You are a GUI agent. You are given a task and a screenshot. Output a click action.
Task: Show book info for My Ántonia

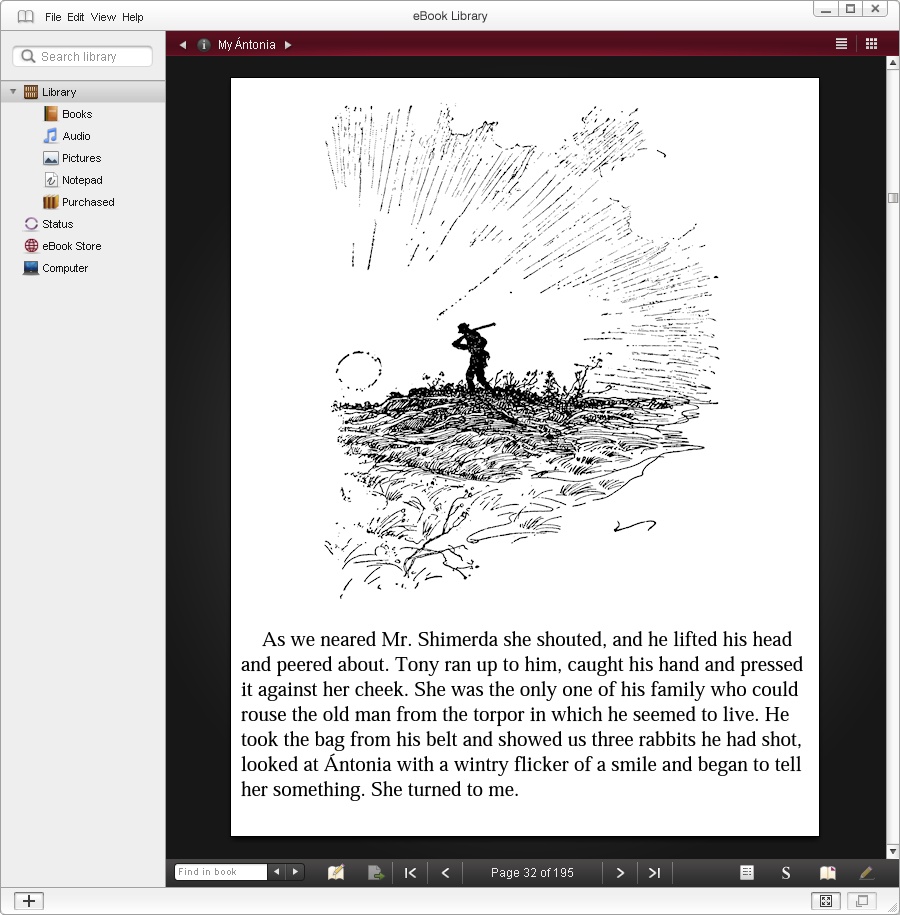tap(204, 45)
